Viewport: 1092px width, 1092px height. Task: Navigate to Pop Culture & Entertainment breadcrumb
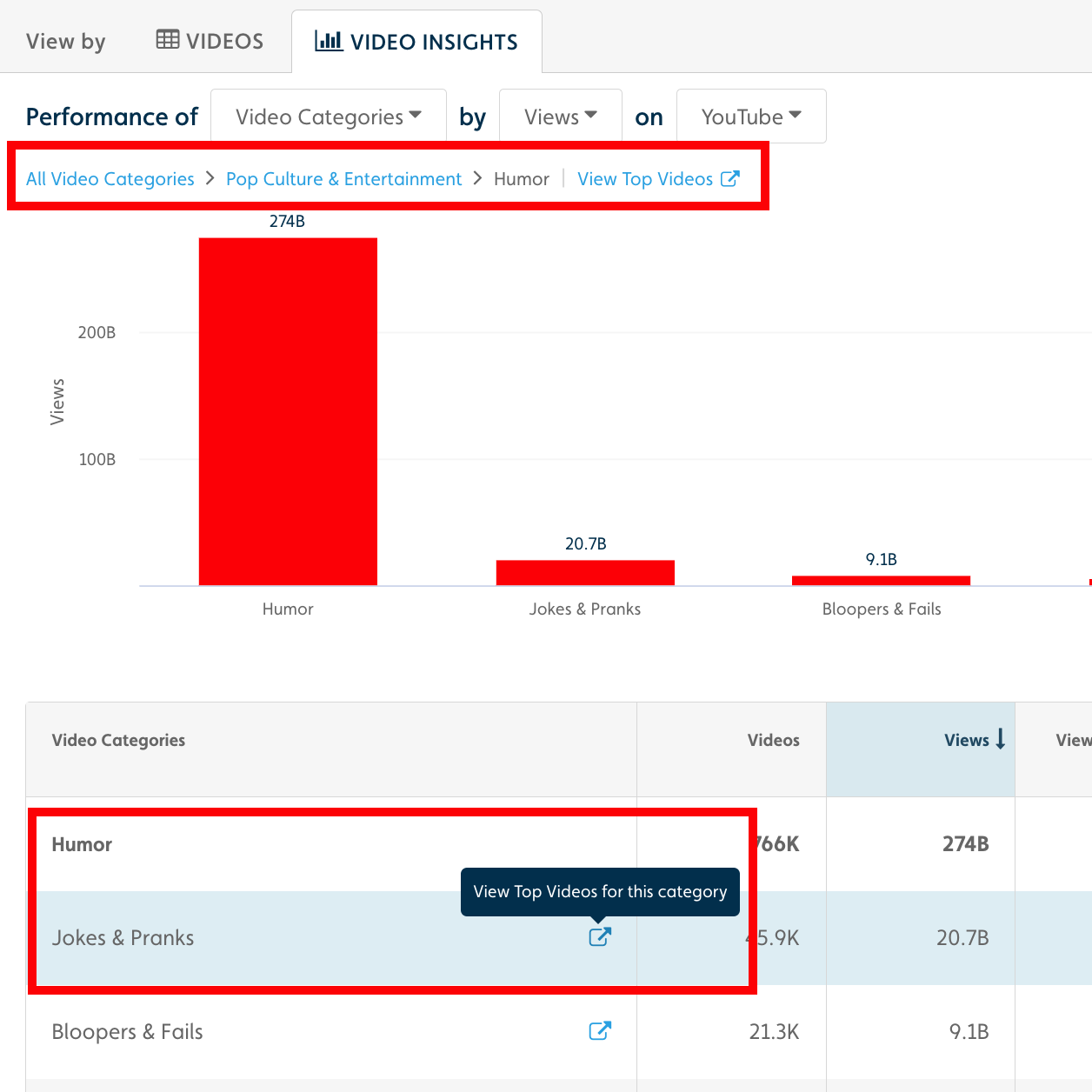tap(343, 179)
